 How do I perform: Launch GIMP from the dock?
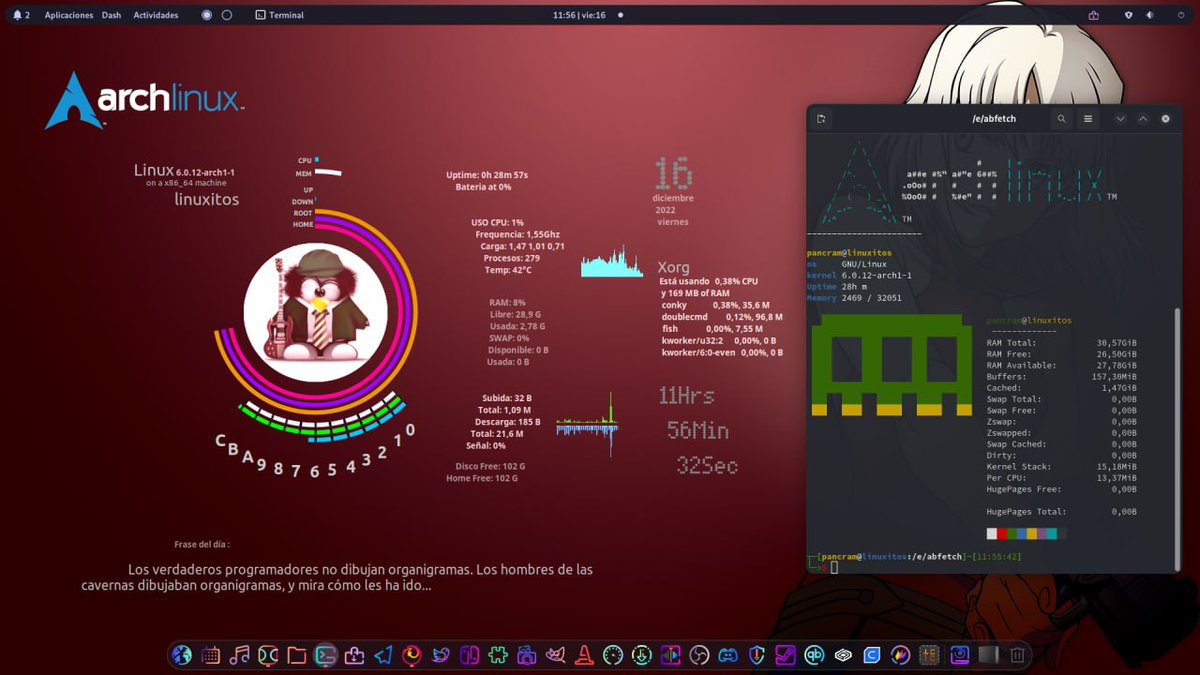click(556, 655)
